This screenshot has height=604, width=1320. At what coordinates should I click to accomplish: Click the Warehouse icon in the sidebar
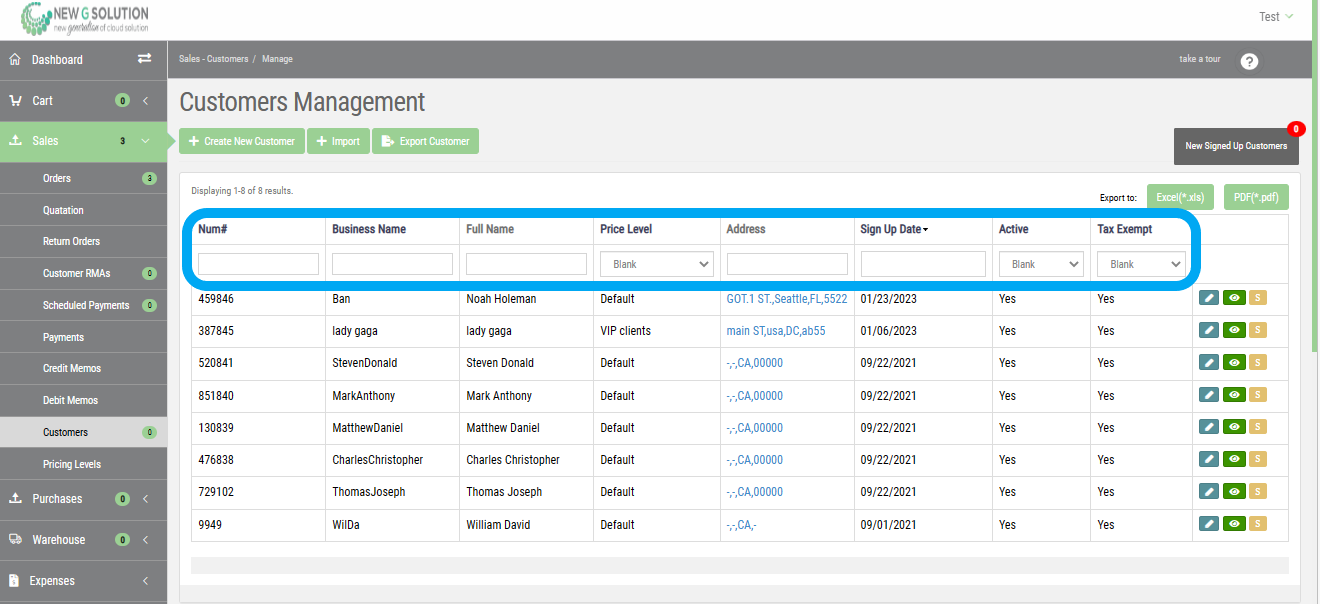click(x=14, y=539)
